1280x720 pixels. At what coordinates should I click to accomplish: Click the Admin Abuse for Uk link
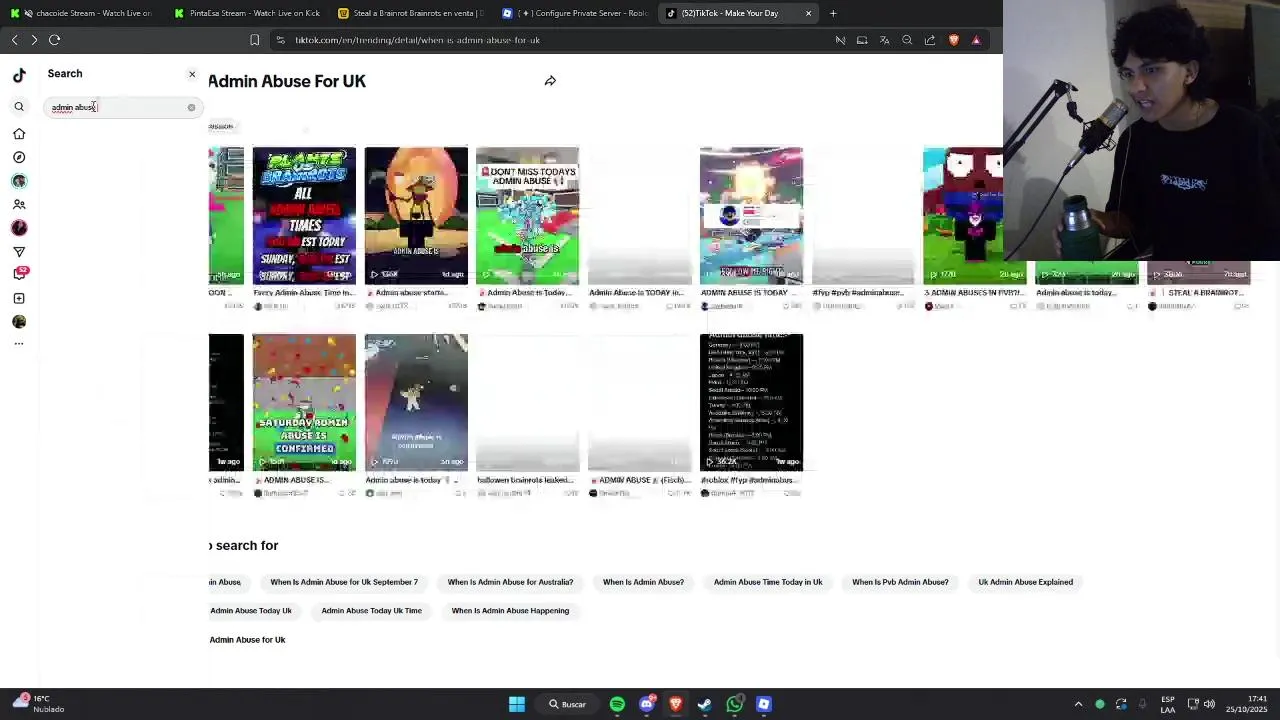coord(247,640)
